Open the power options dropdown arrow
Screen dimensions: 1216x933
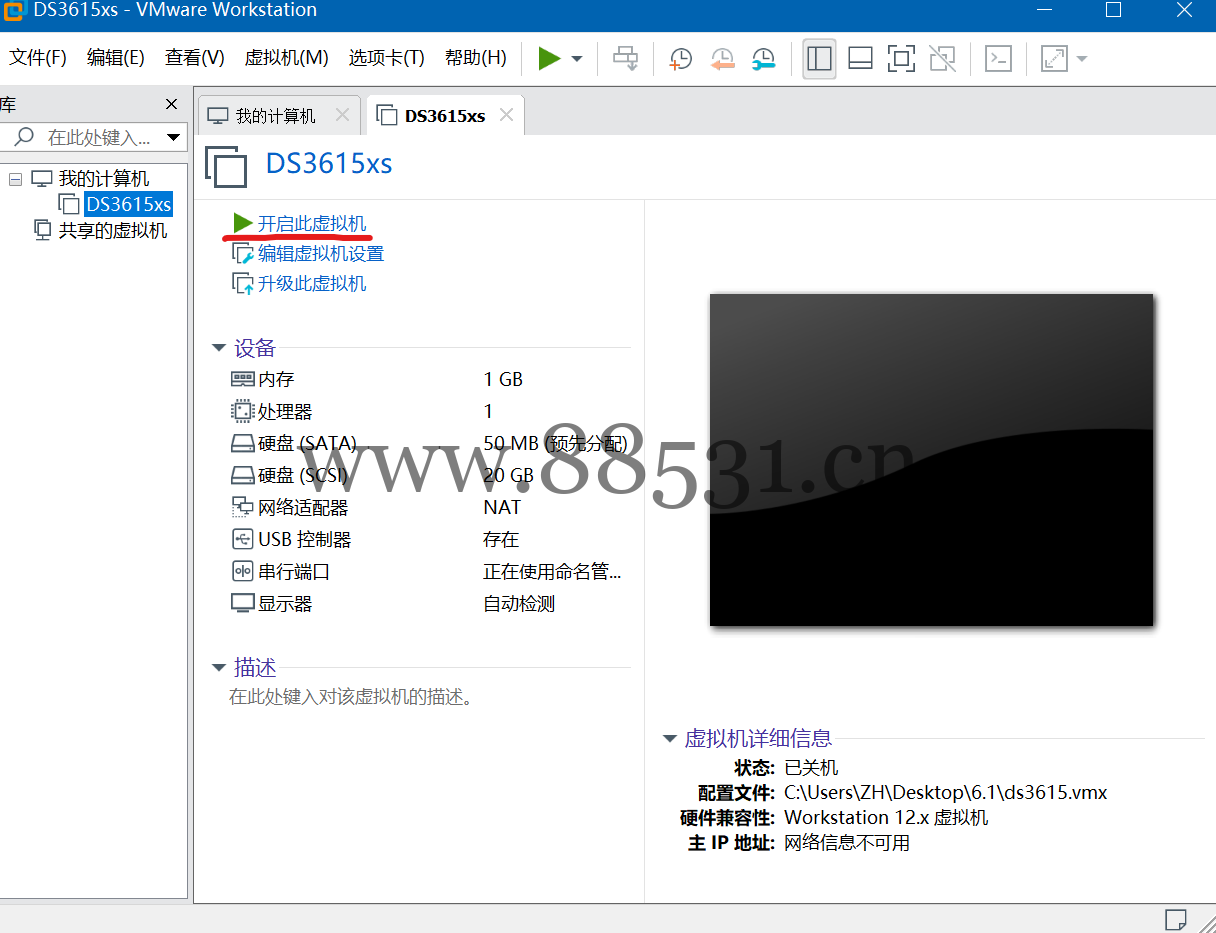pos(577,59)
